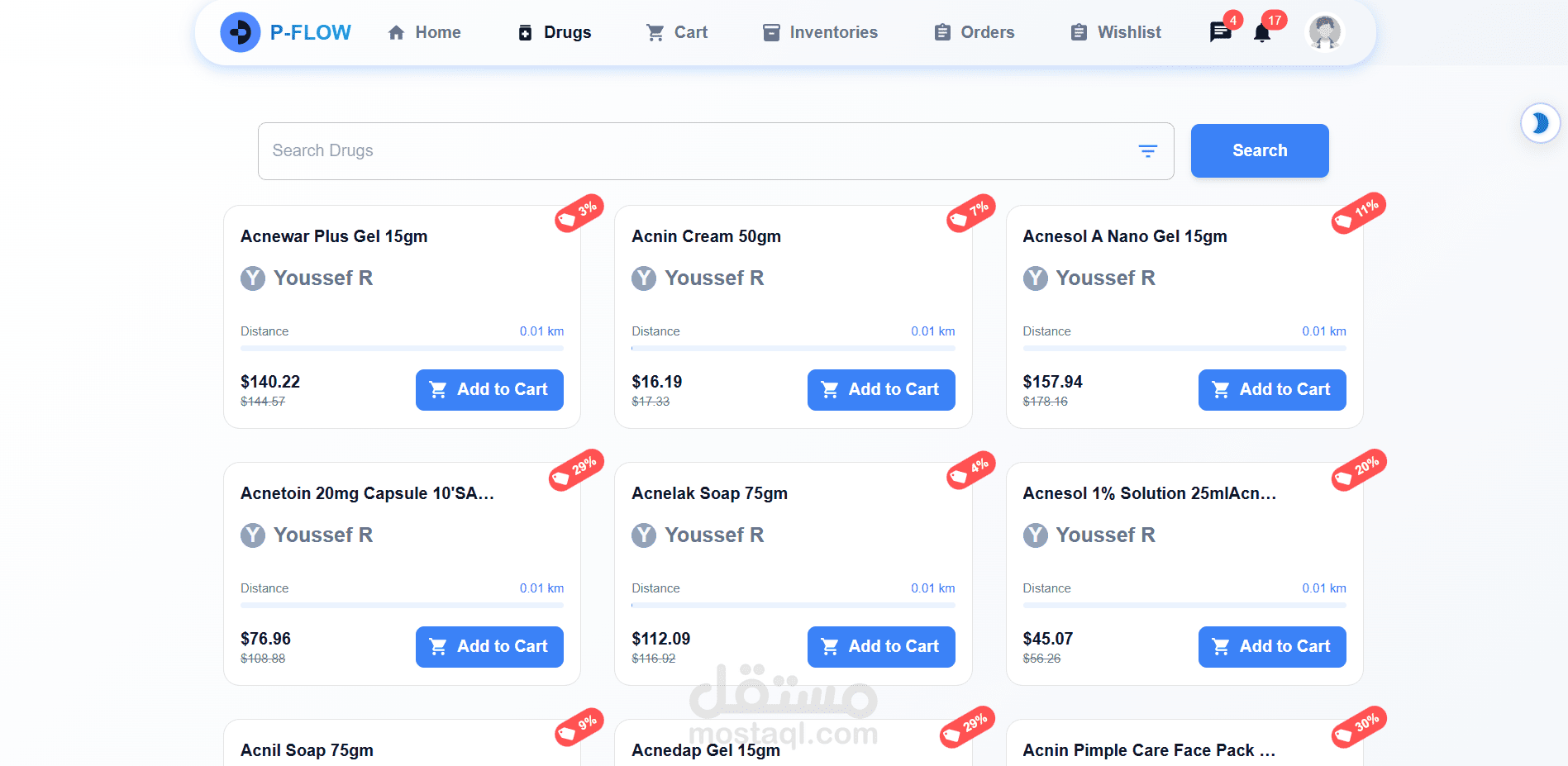
Task: Click the 3% discount tag on Acnewar
Action: point(579,213)
